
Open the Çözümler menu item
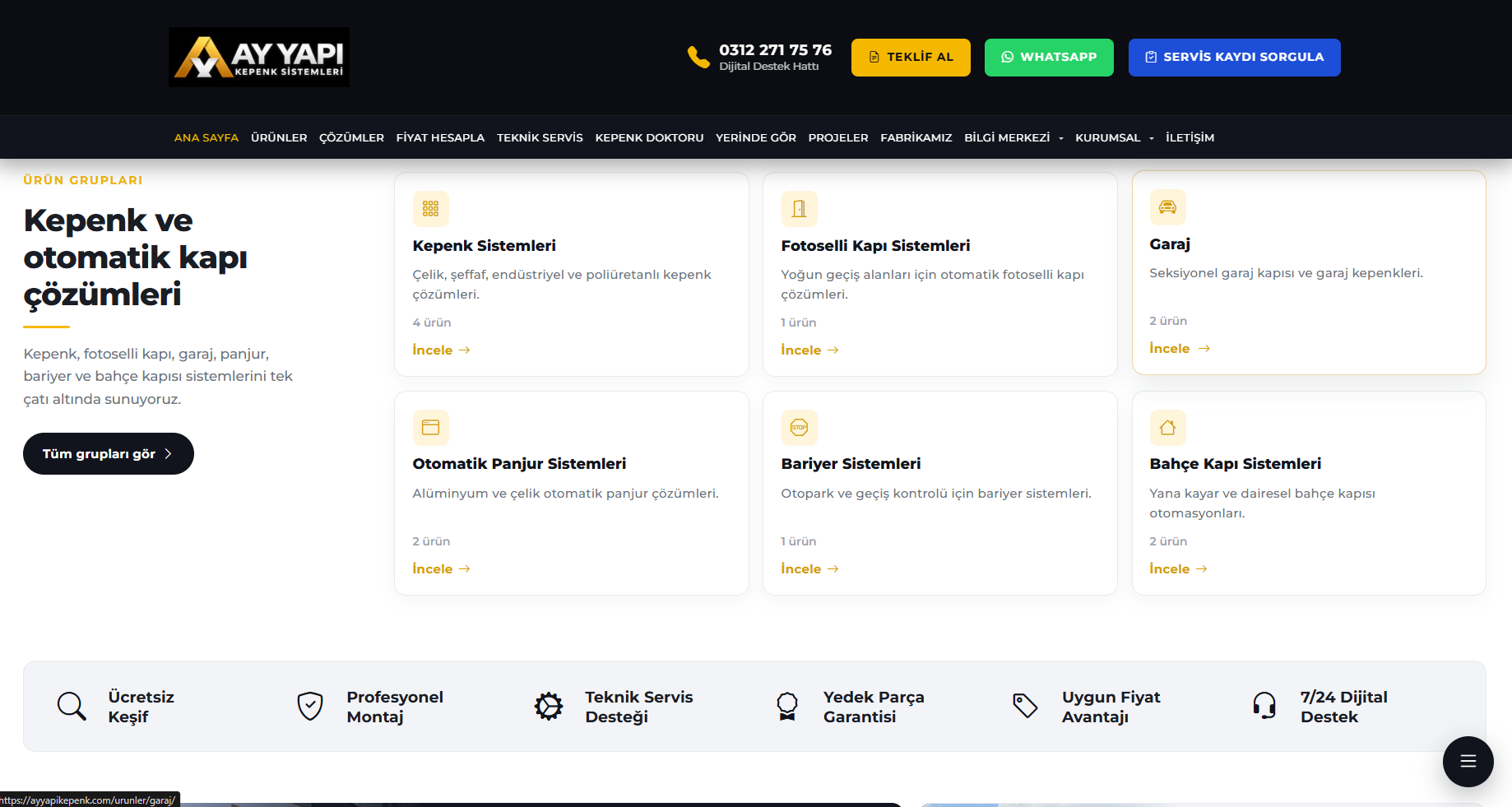(351, 137)
